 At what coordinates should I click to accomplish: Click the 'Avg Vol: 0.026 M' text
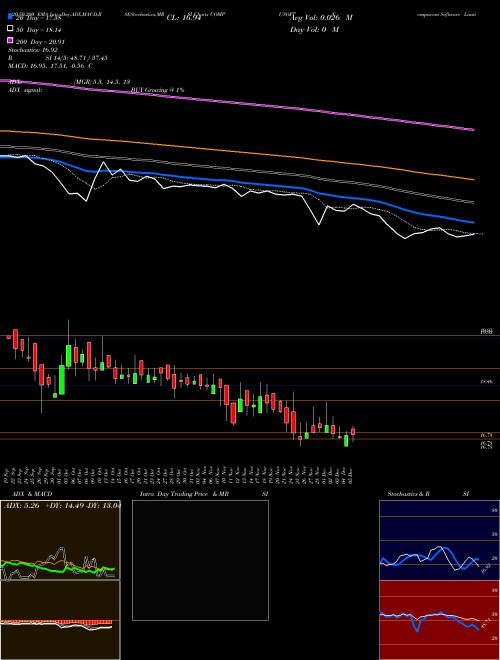(x=322, y=18)
